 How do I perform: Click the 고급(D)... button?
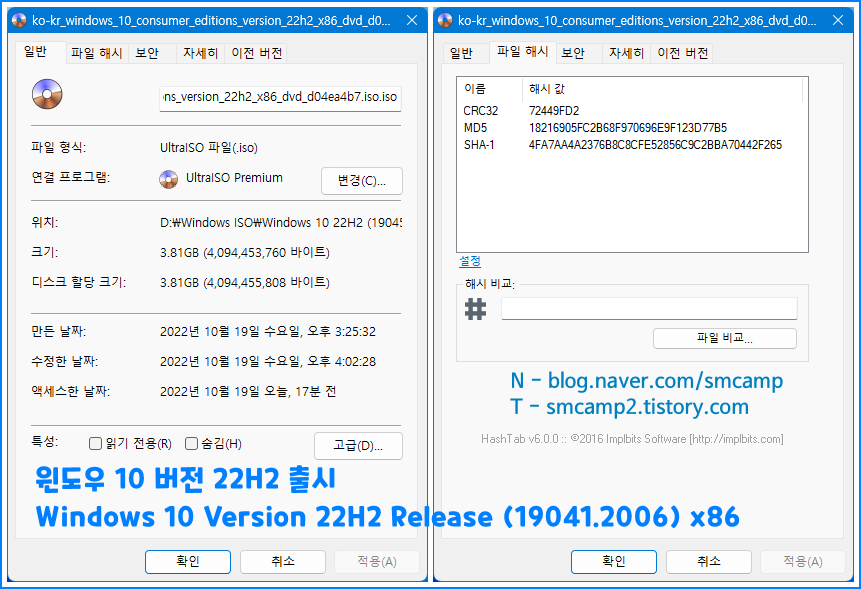[x=359, y=446]
